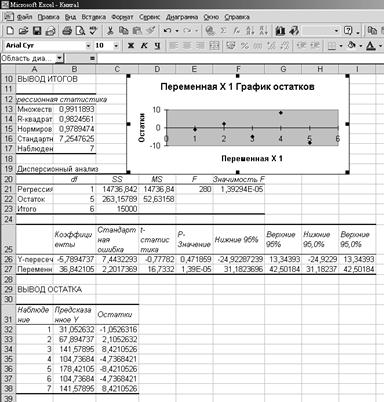Select cell containing 0,9824561
Screen dimensions: 384x402
pos(74,119)
